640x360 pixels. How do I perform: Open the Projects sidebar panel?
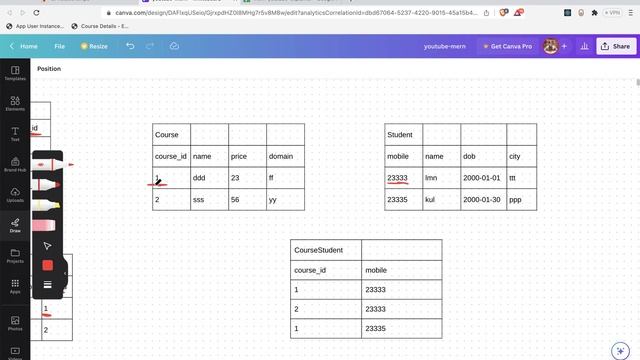(x=15, y=256)
